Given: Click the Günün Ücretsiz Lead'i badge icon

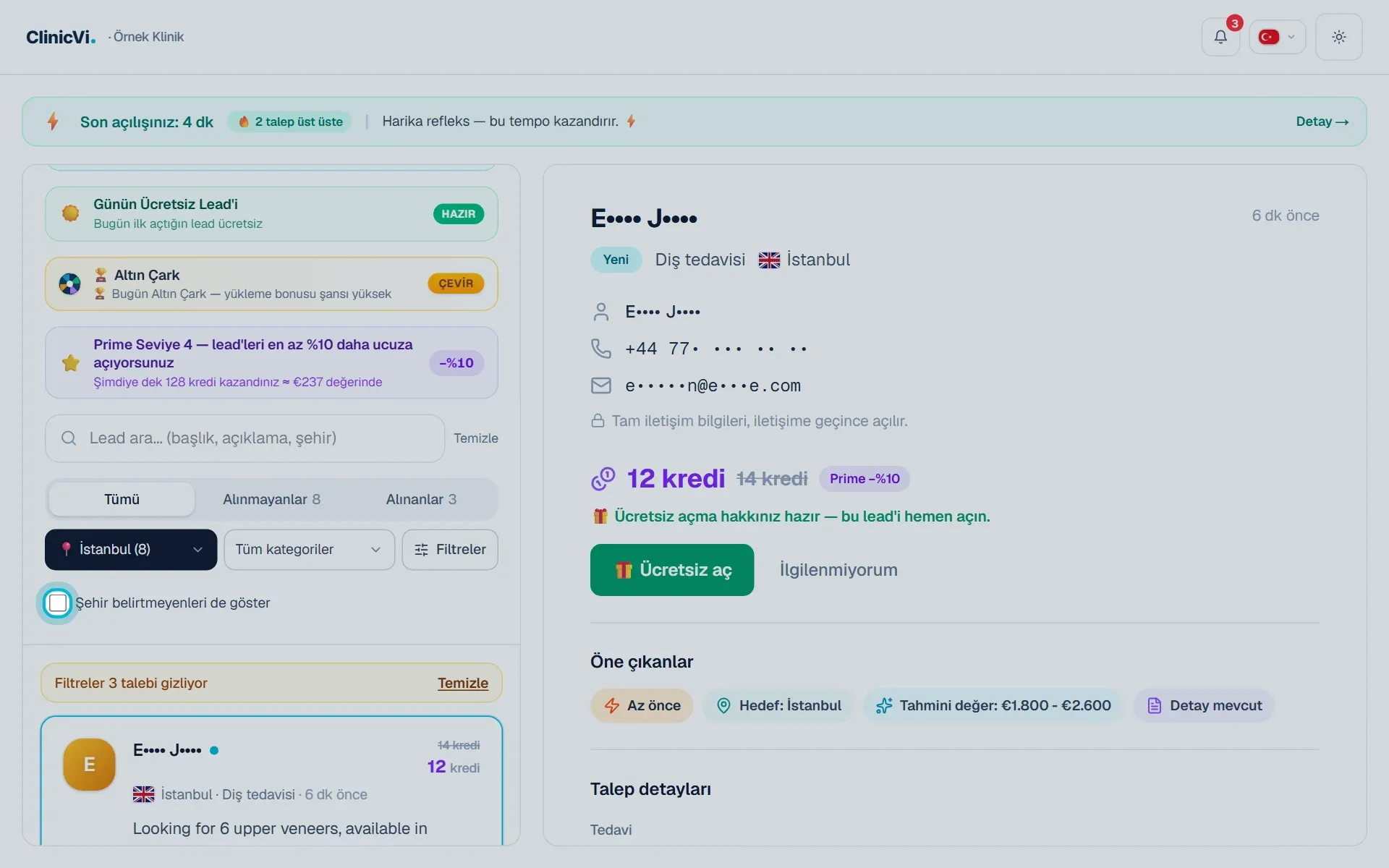Looking at the screenshot, I should [x=71, y=213].
